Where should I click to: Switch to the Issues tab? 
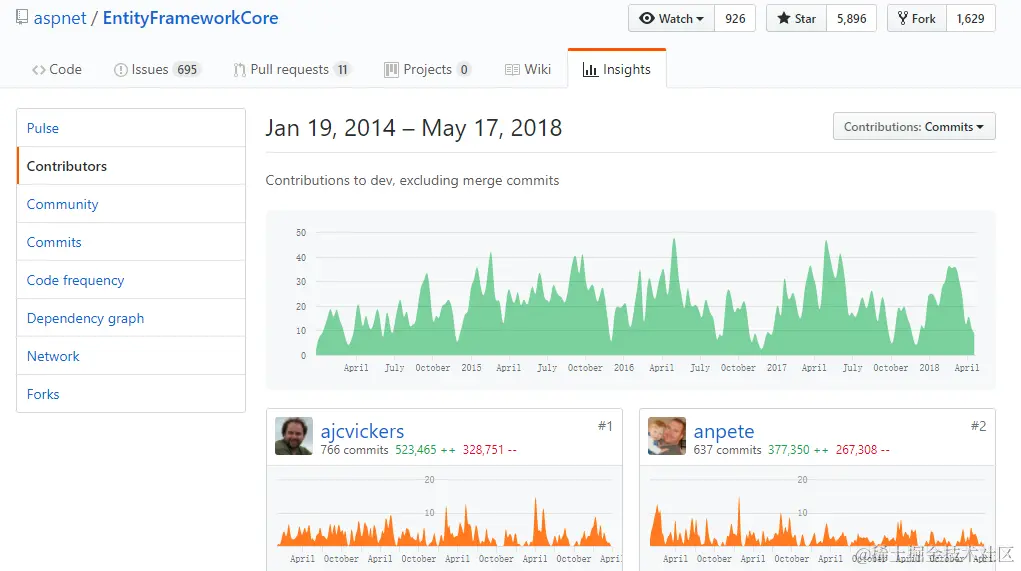(x=156, y=69)
